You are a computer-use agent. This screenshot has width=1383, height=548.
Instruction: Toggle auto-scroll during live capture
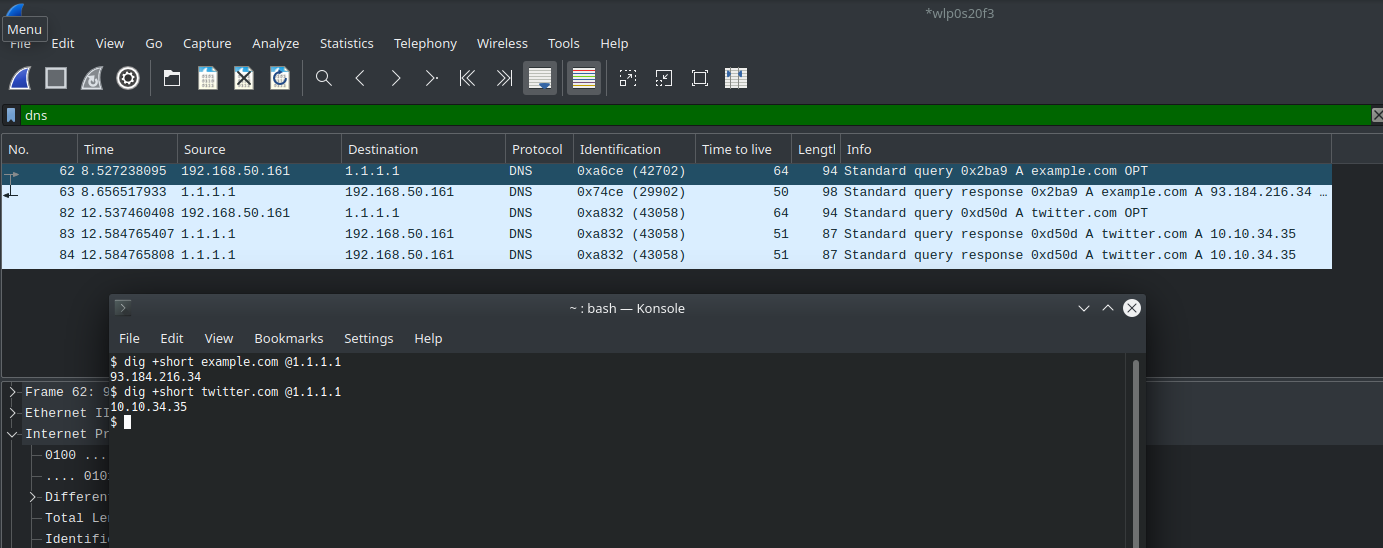pos(540,78)
